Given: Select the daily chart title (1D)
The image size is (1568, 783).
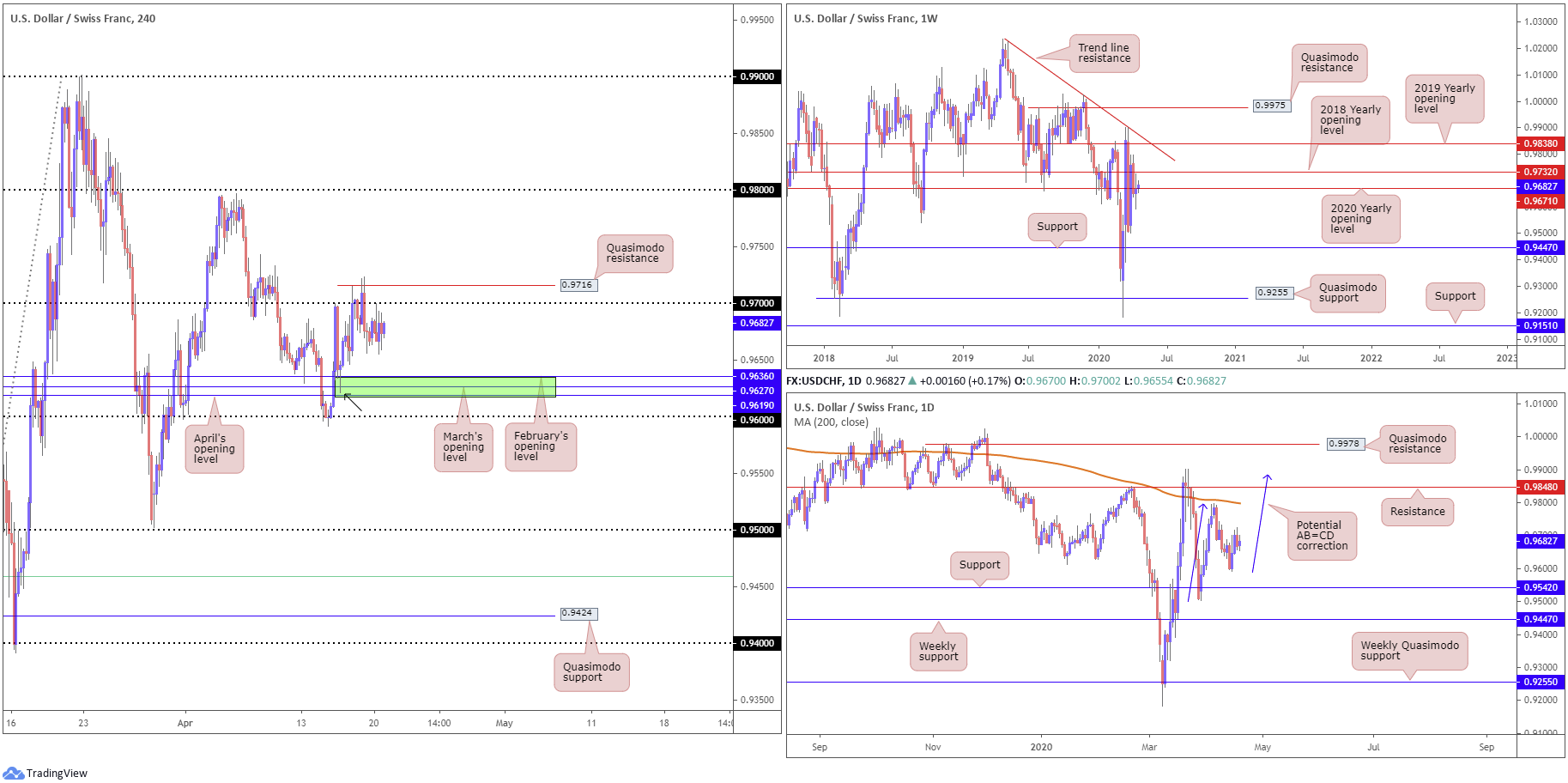Looking at the screenshot, I should pos(863,407).
